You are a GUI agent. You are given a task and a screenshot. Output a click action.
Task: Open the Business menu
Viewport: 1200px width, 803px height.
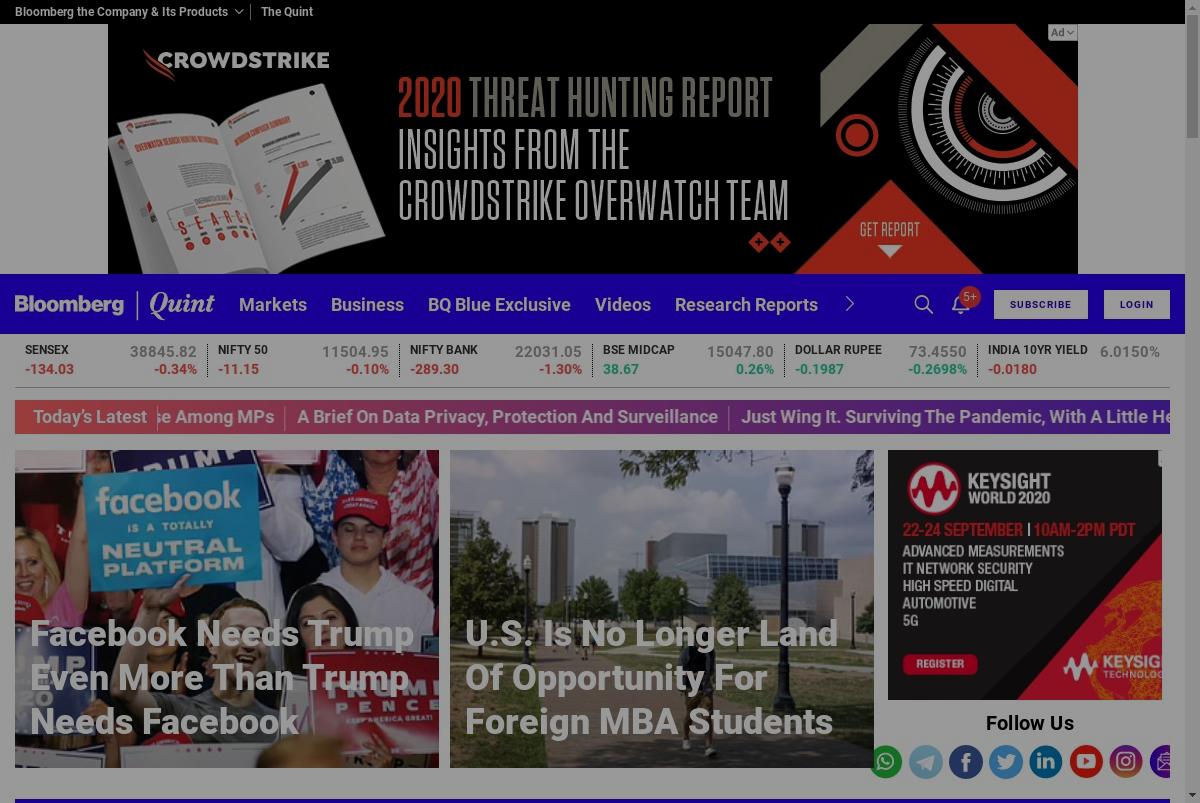(x=367, y=304)
